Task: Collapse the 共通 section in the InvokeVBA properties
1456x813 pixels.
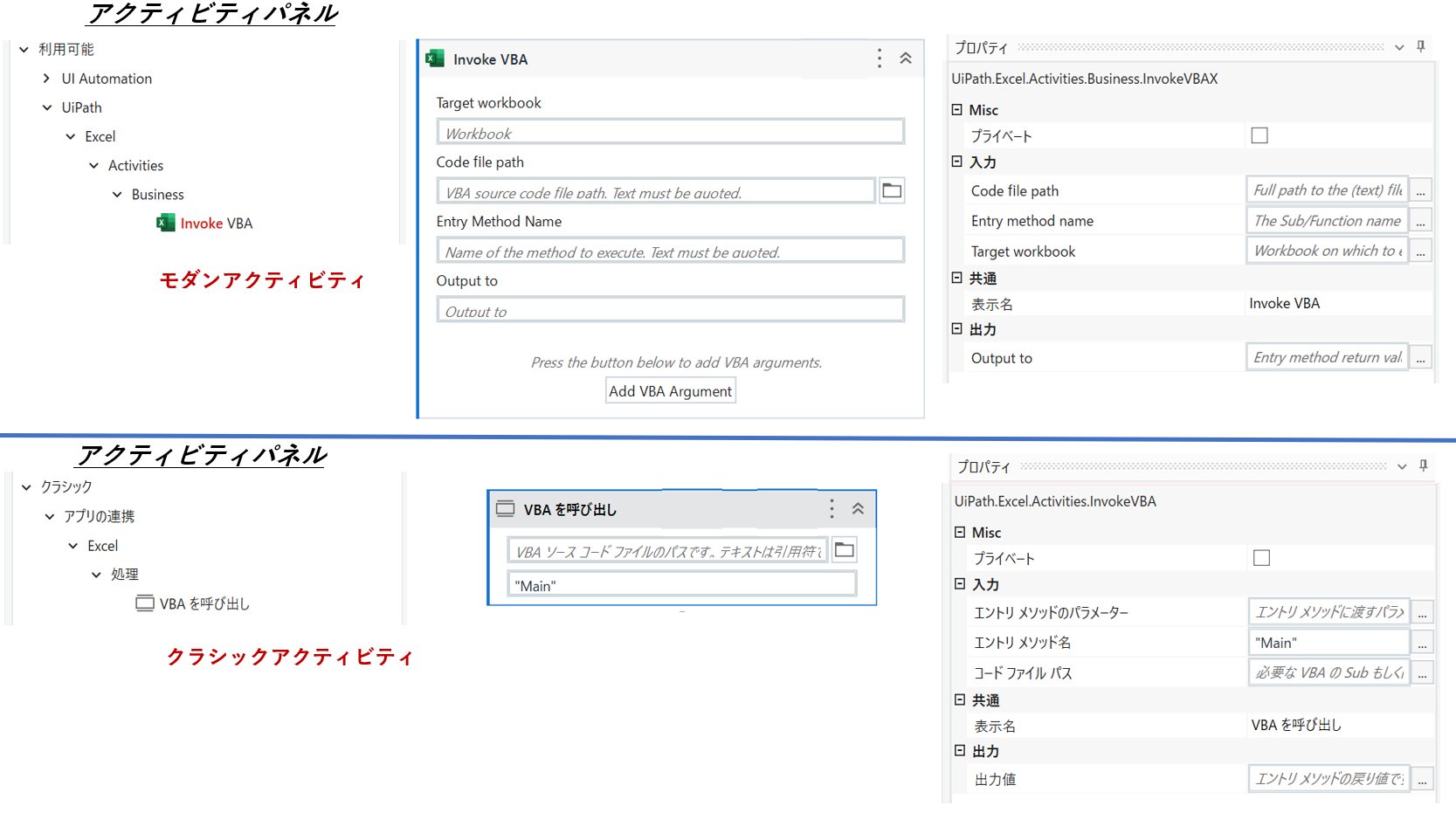Action: click(x=960, y=699)
